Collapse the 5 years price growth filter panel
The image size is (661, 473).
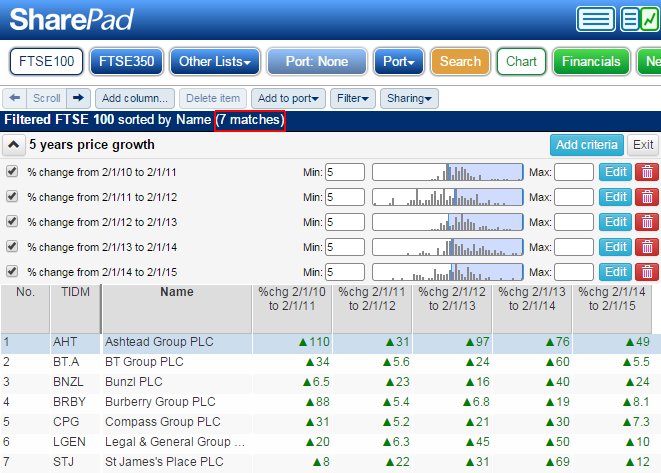coord(13,145)
